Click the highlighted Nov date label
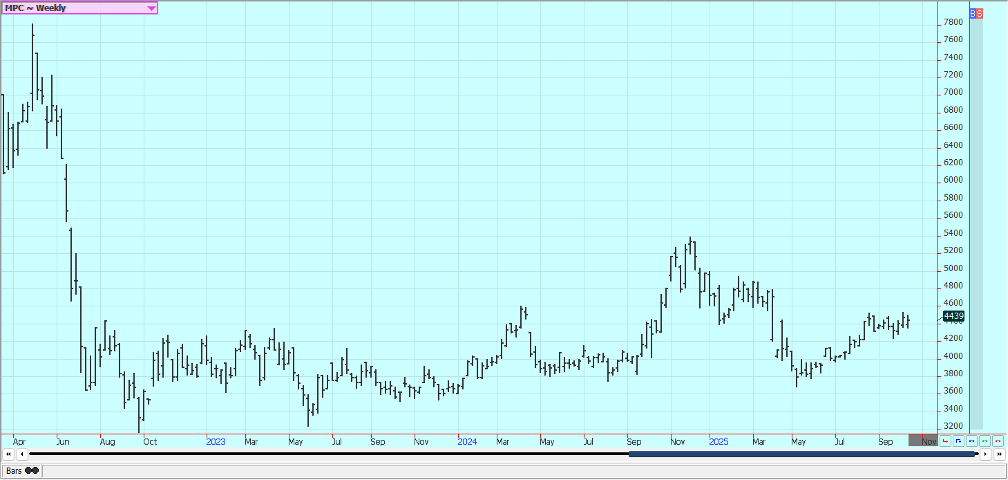Screen dimensions: 1008x480 pos(925,440)
